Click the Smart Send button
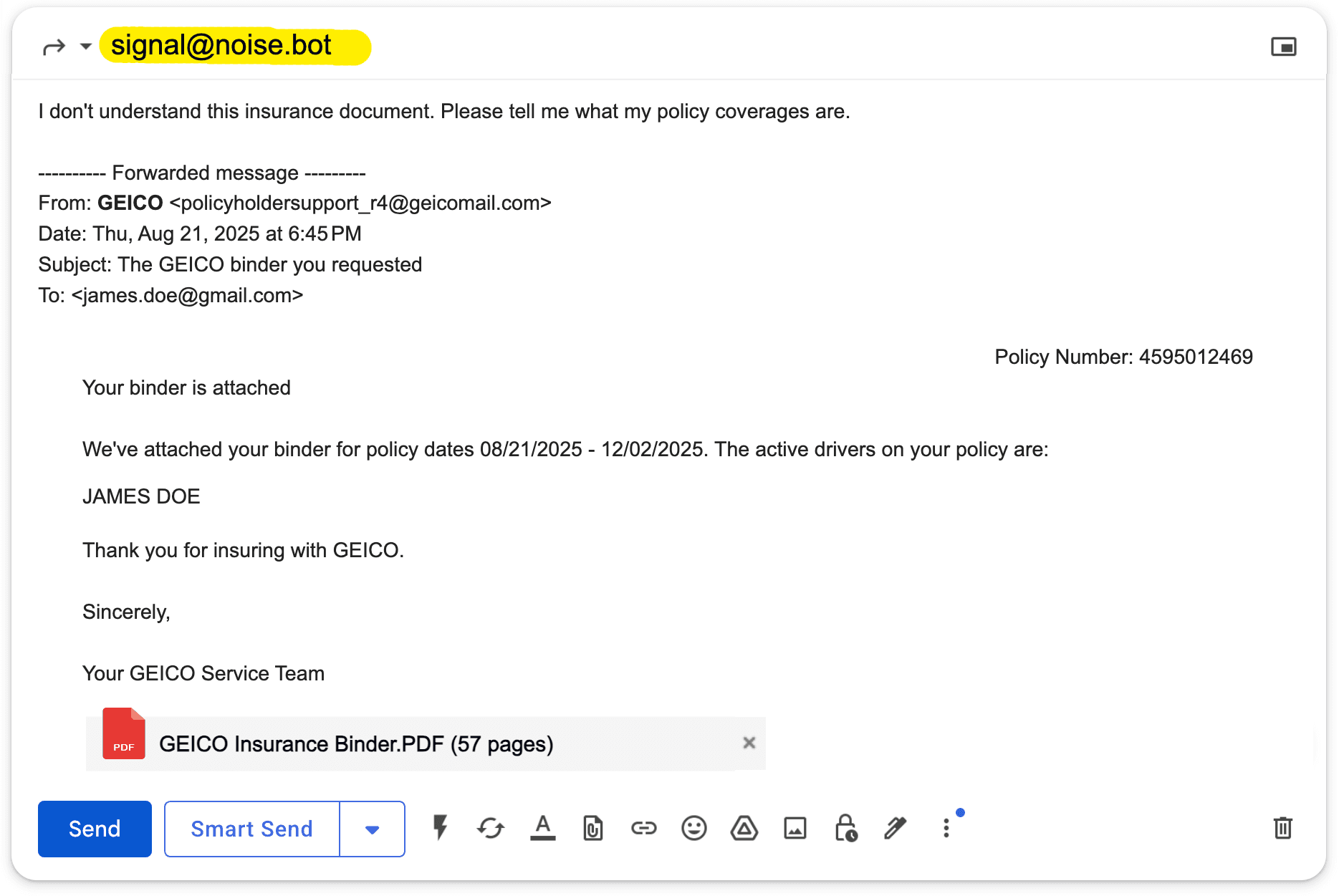 (251, 829)
